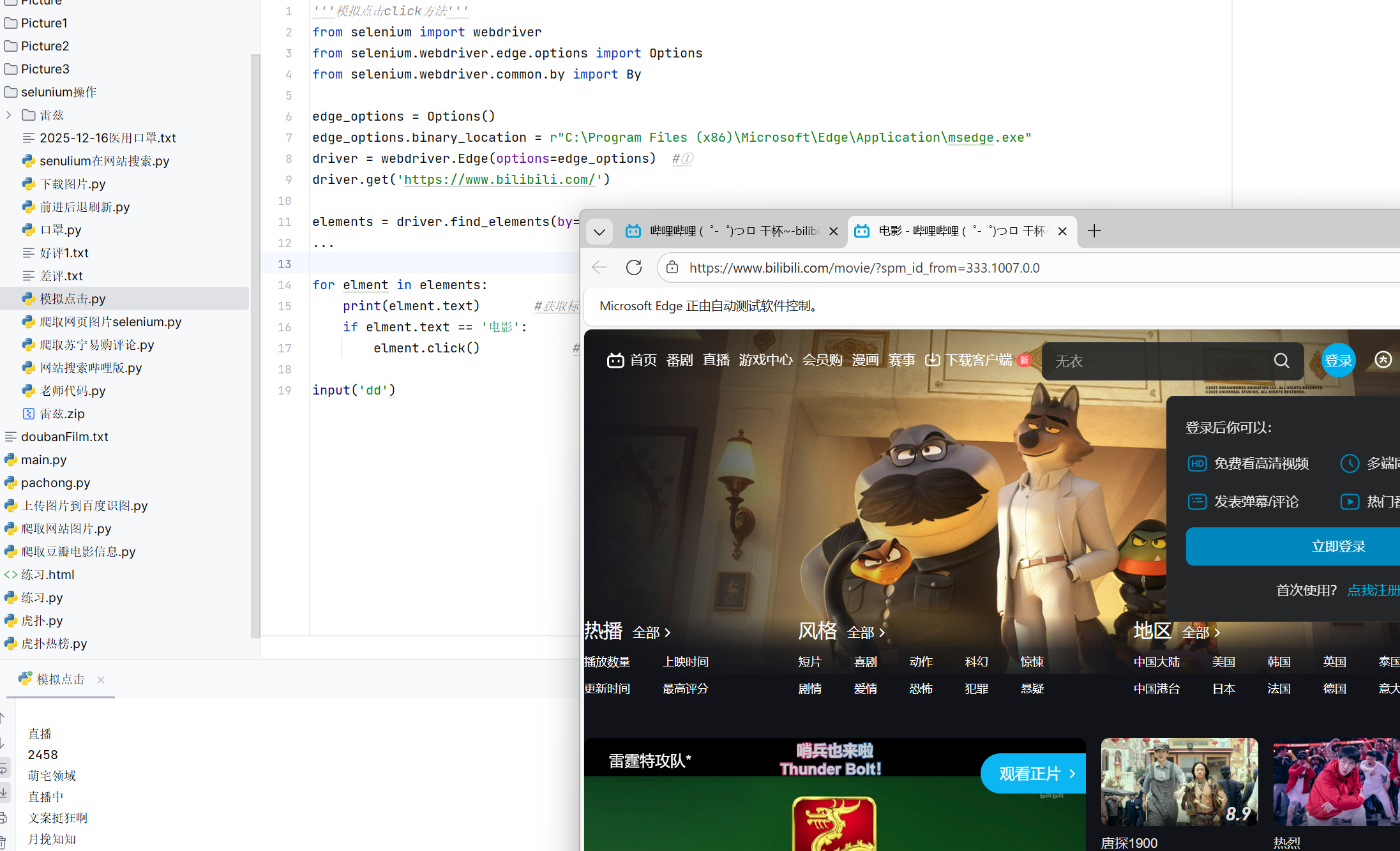Click the browser refresh icon

(633, 267)
